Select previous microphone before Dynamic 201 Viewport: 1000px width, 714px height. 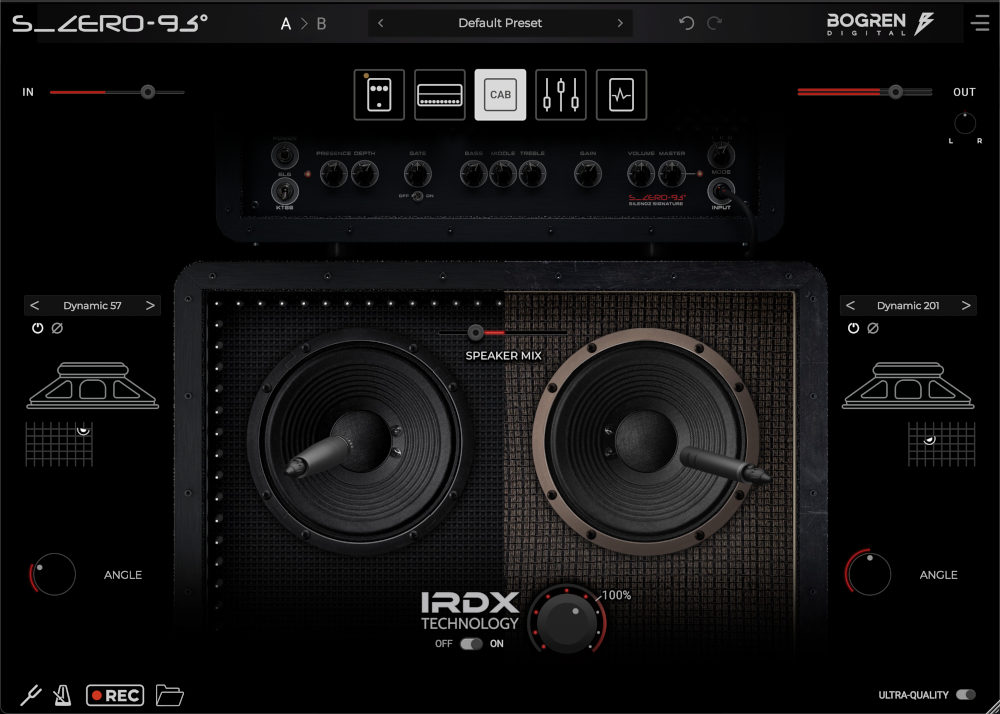851,305
